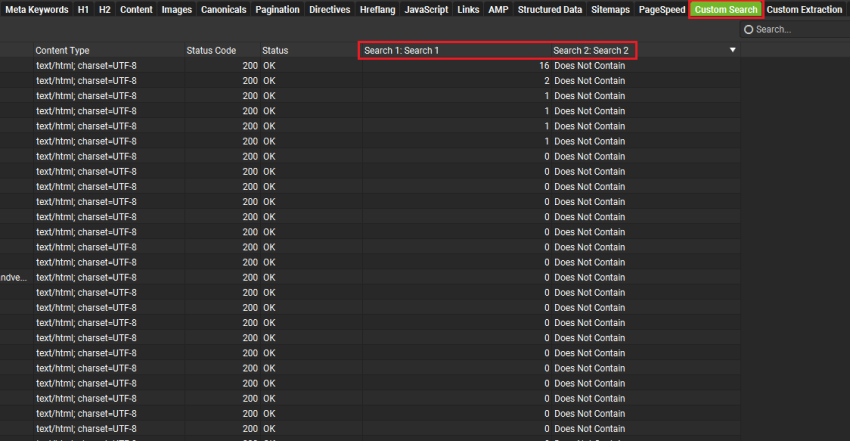Open the column options dropdown arrow
The image size is (850, 441).
(x=732, y=50)
